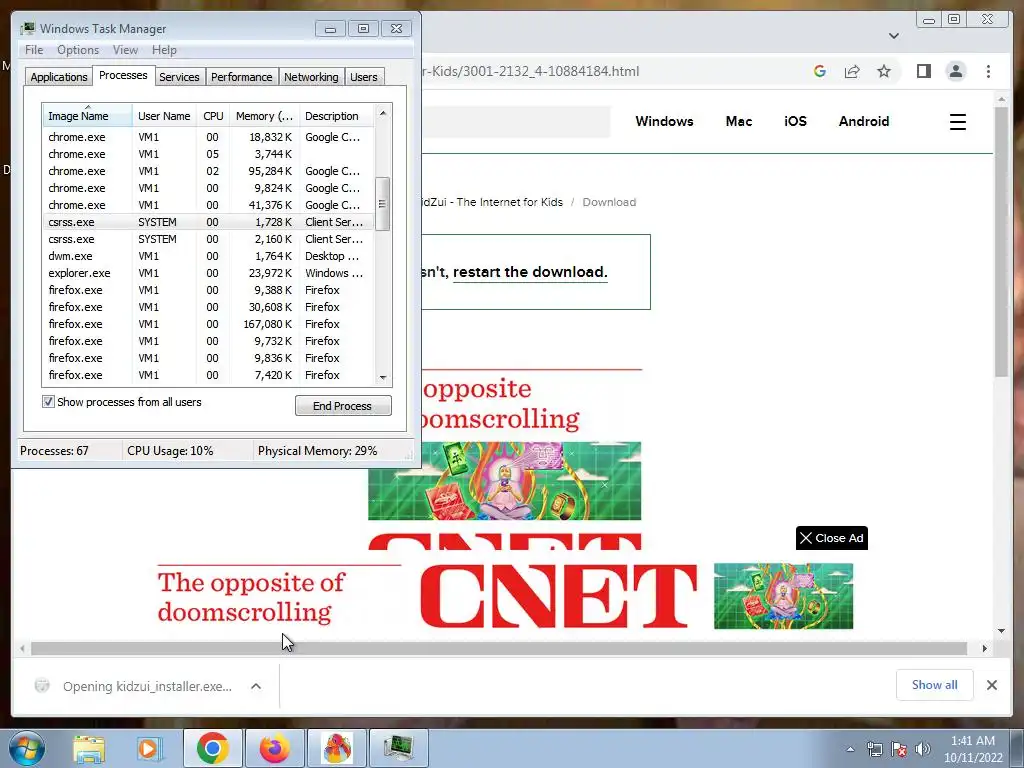Open the network tray icon
Viewport: 1024px width, 768px height.
[x=874, y=749]
